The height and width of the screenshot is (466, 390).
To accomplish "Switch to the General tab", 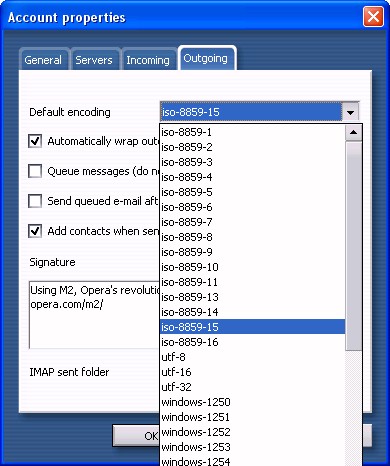I will (43, 60).
